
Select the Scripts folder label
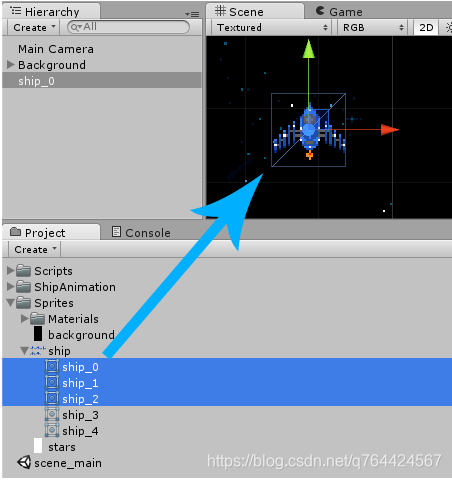click(53, 271)
